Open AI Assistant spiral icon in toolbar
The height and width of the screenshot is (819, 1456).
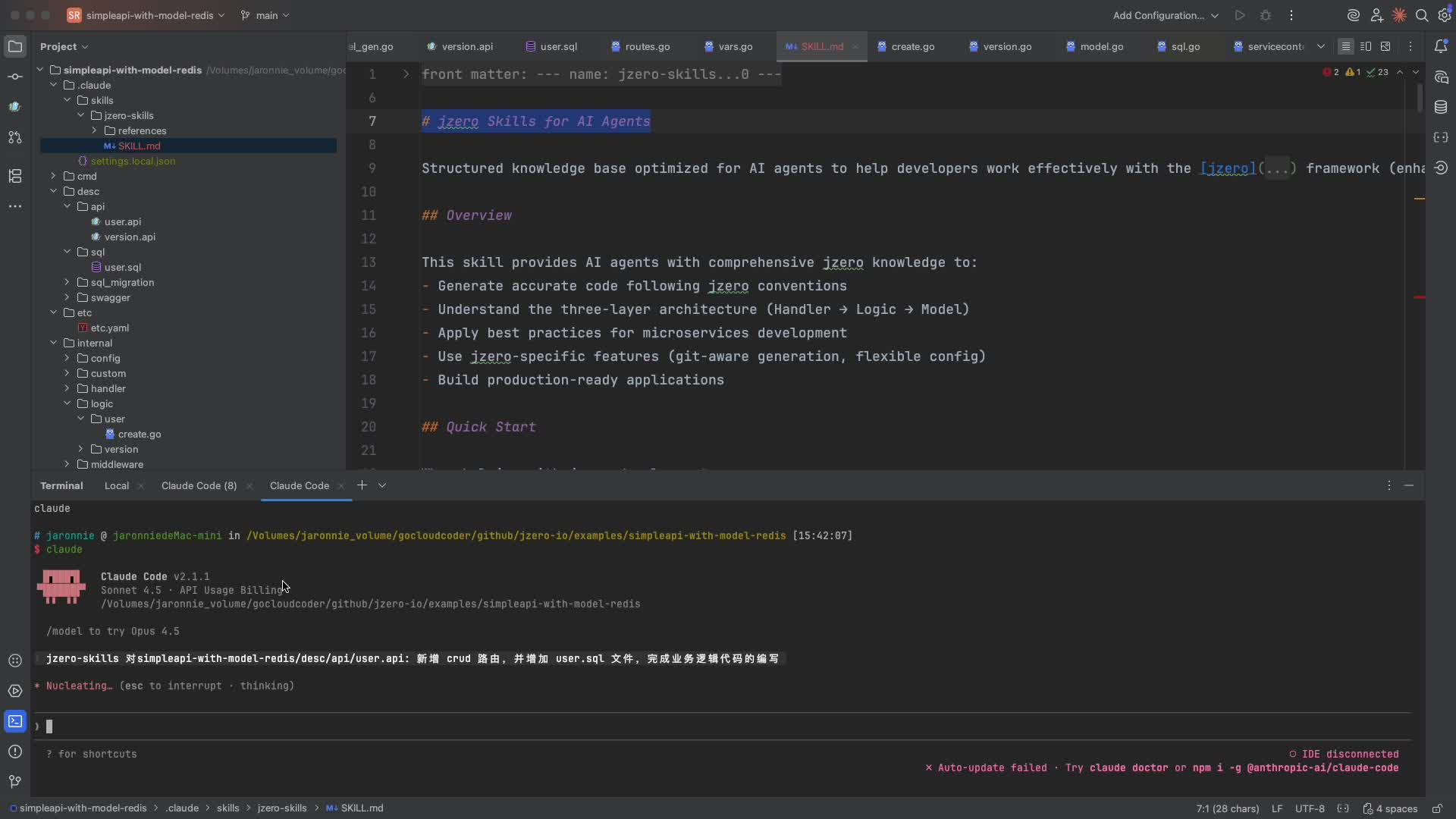click(x=1353, y=15)
